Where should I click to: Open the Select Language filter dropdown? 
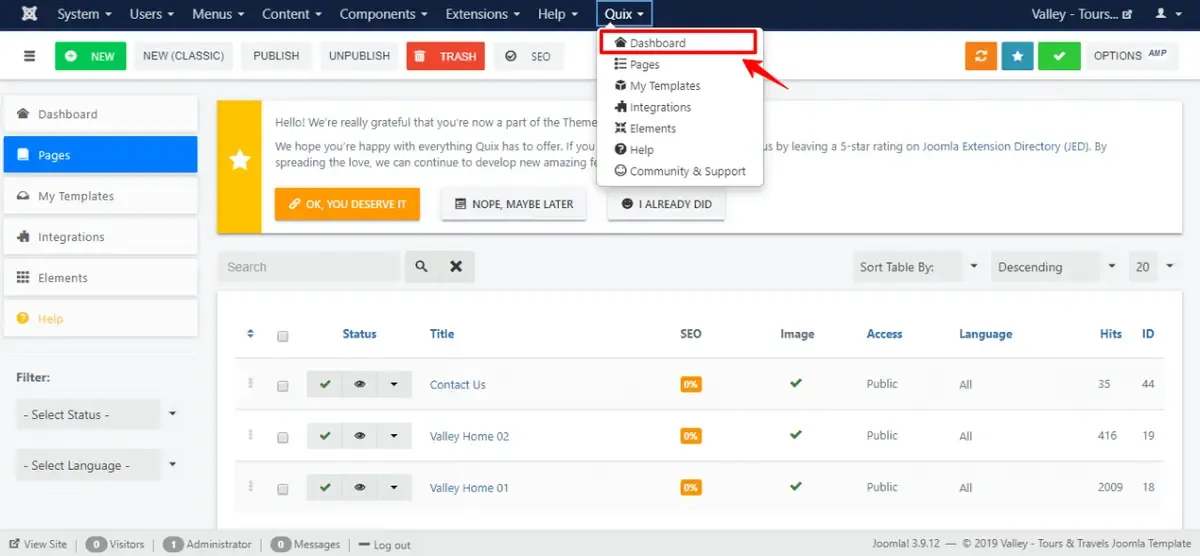click(98, 465)
